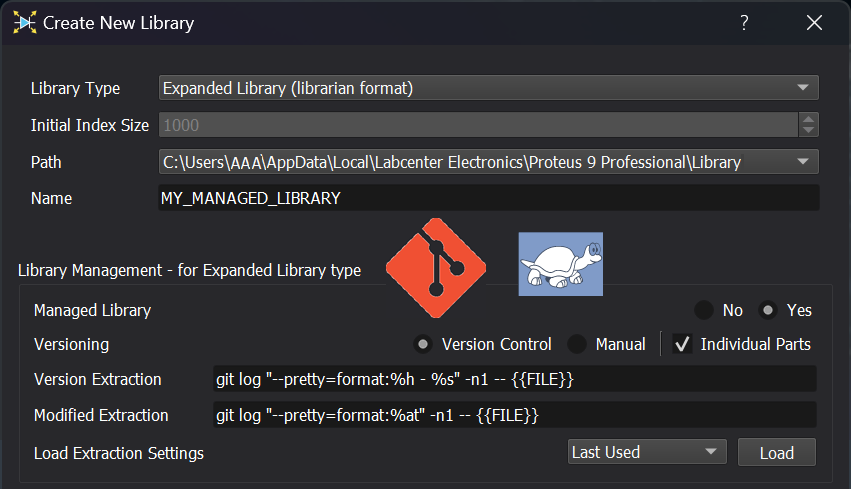Open the help question mark button

[x=744, y=23]
